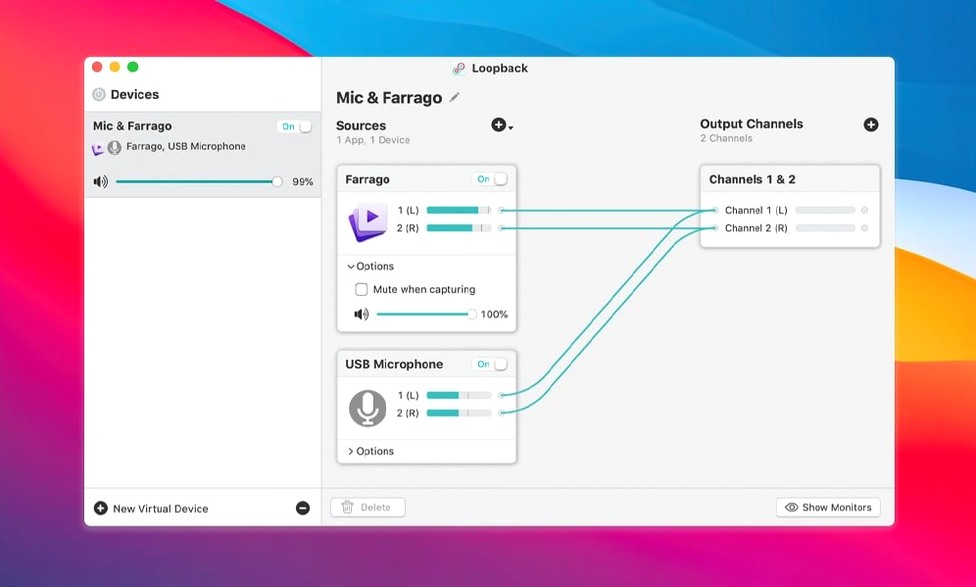Click Channel 1 (L) input connector dot
976x587 pixels.
[715, 210]
